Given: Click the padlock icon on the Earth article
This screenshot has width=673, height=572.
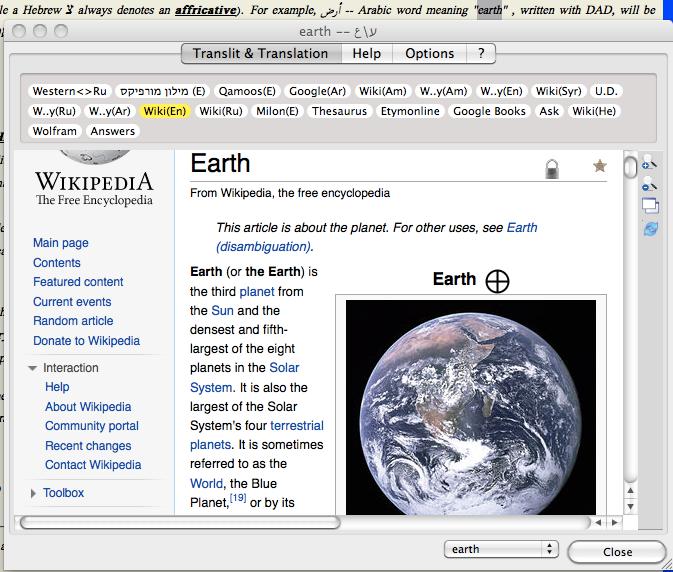Looking at the screenshot, I should tap(551, 168).
